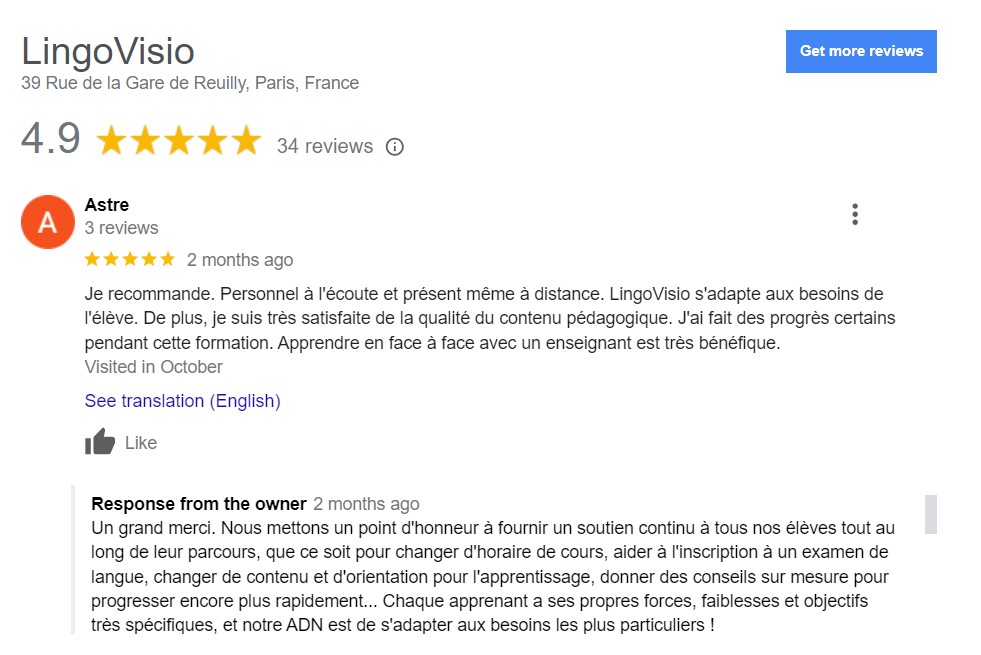
Task: Click the business name LingoVisio
Action: pos(107,50)
